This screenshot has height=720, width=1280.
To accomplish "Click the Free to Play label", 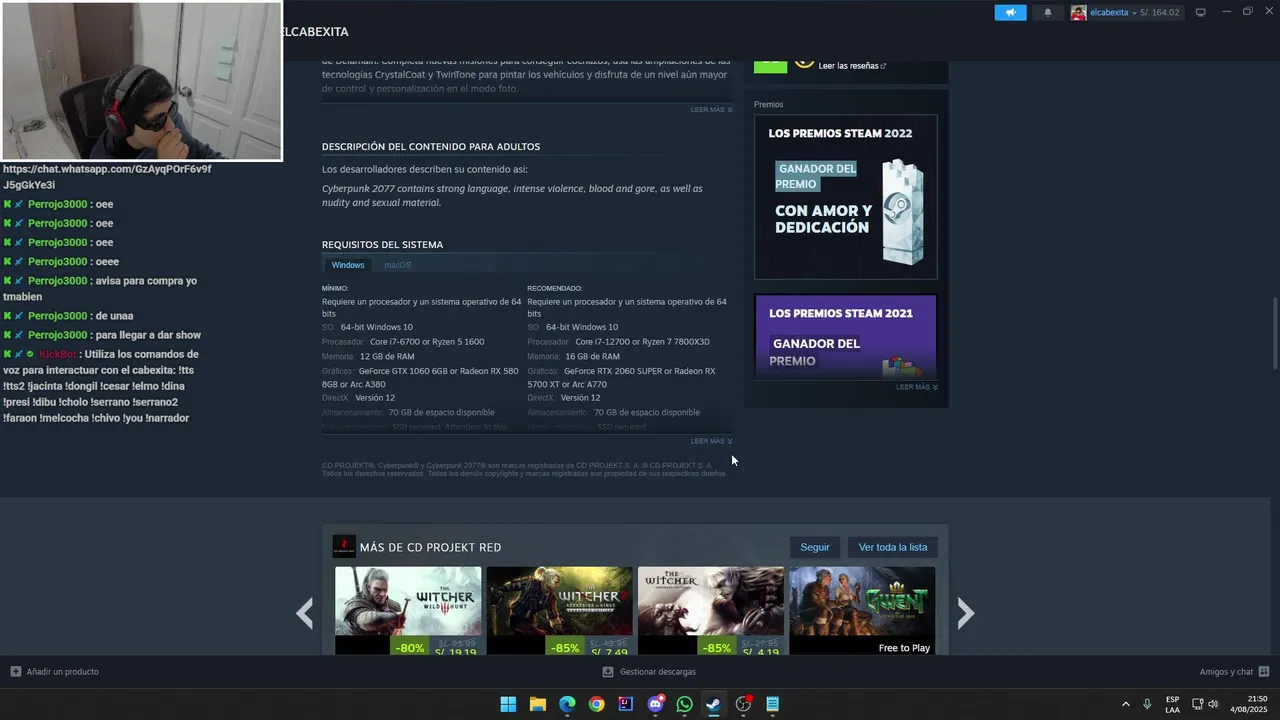I will coord(904,648).
